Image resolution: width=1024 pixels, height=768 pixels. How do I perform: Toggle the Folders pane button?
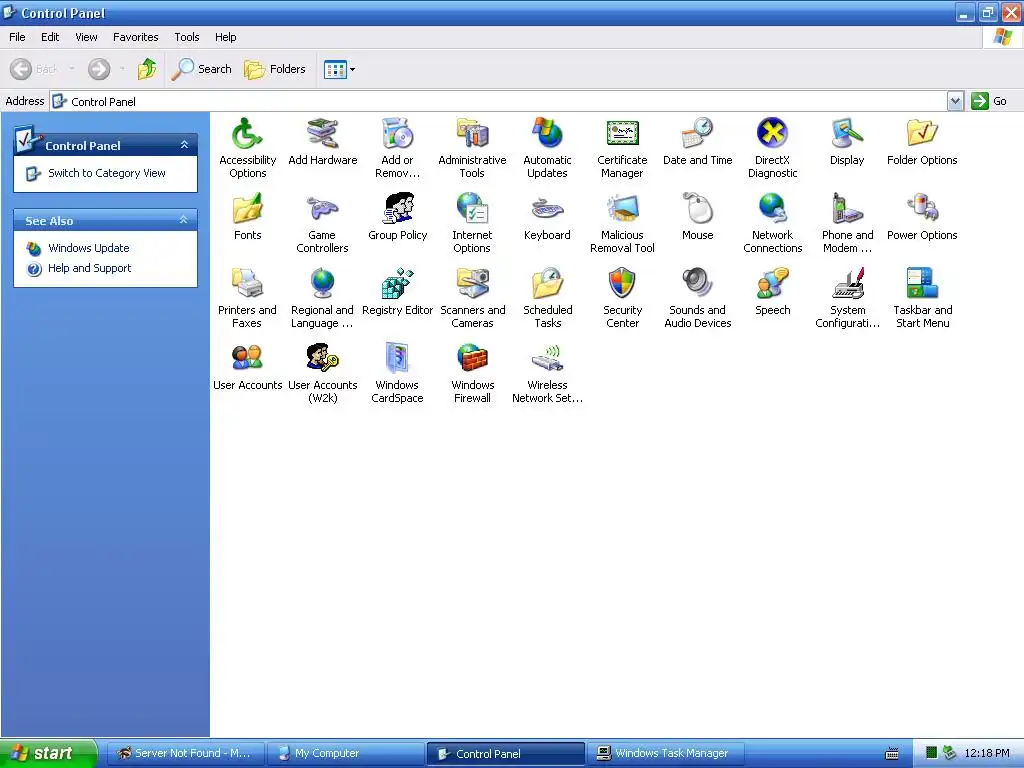click(275, 69)
